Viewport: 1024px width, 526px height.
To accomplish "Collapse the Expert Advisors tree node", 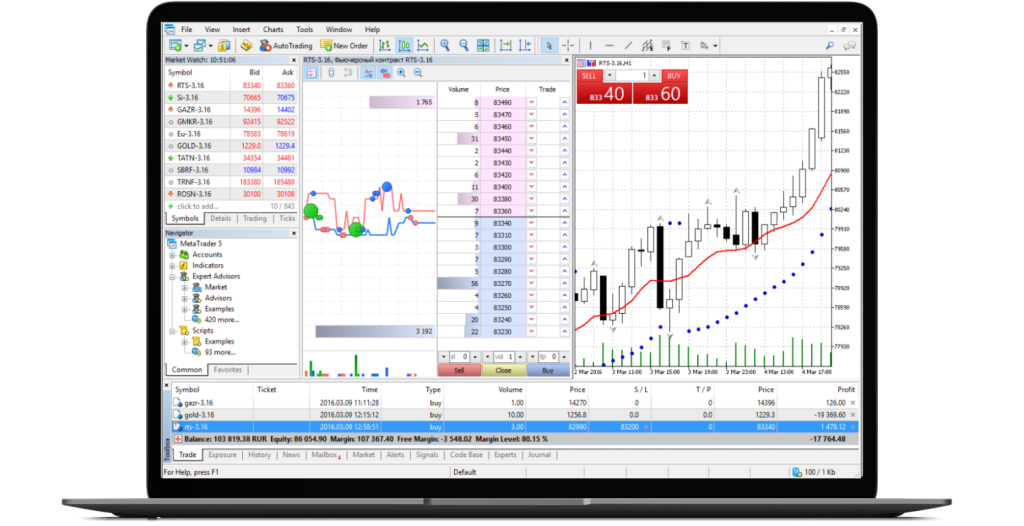I will [x=172, y=276].
